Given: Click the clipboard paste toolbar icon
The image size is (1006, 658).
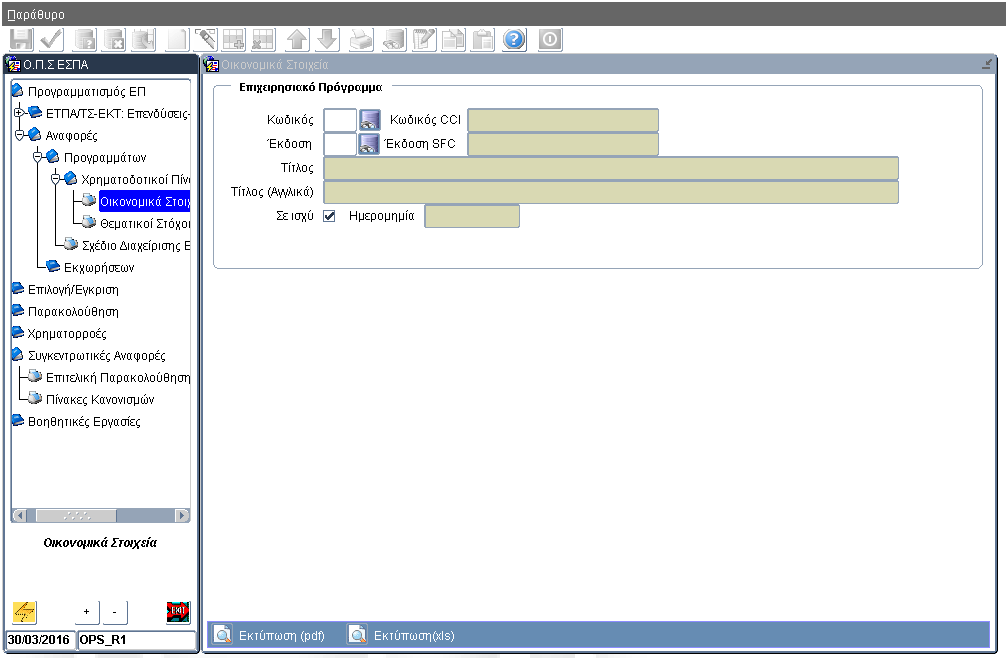Looking at the screenshot, I should coord(483,40).
